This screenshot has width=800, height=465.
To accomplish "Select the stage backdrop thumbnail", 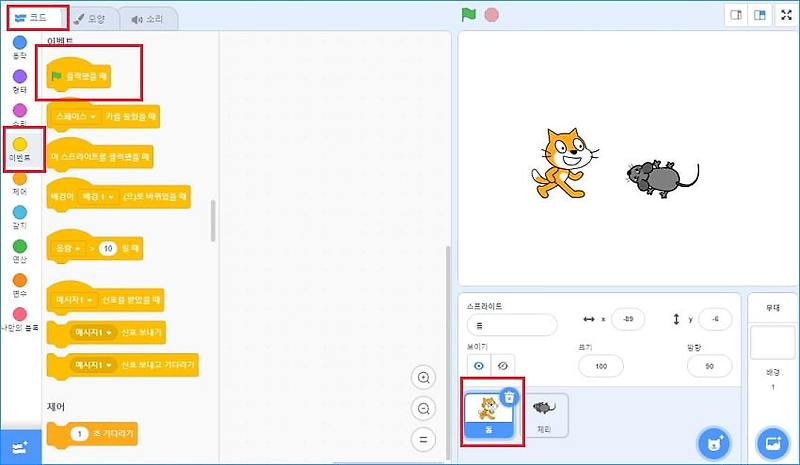I will (772, 343).
